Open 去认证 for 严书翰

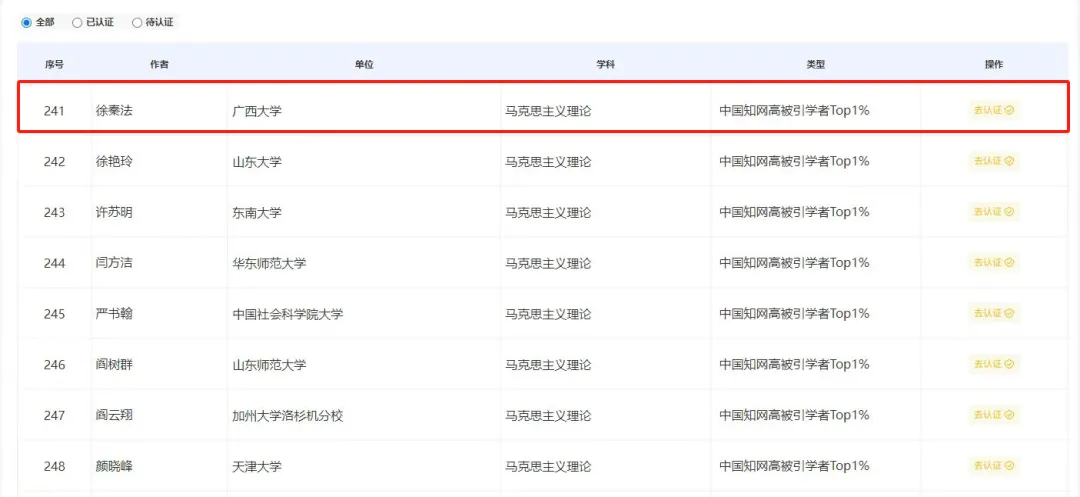click(x=994, y=313)
